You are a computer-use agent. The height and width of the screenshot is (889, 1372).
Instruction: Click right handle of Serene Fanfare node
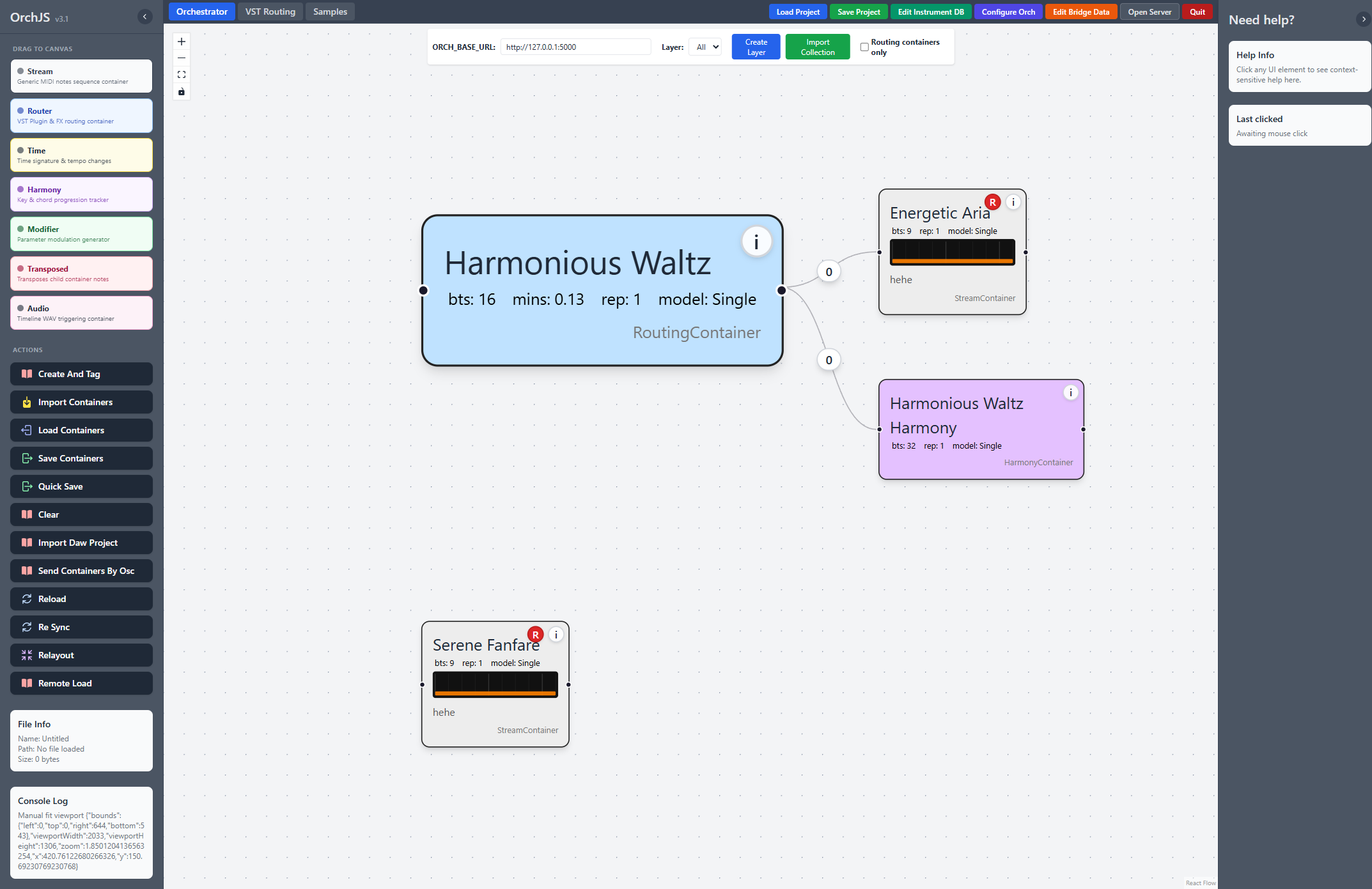(568, 684)
